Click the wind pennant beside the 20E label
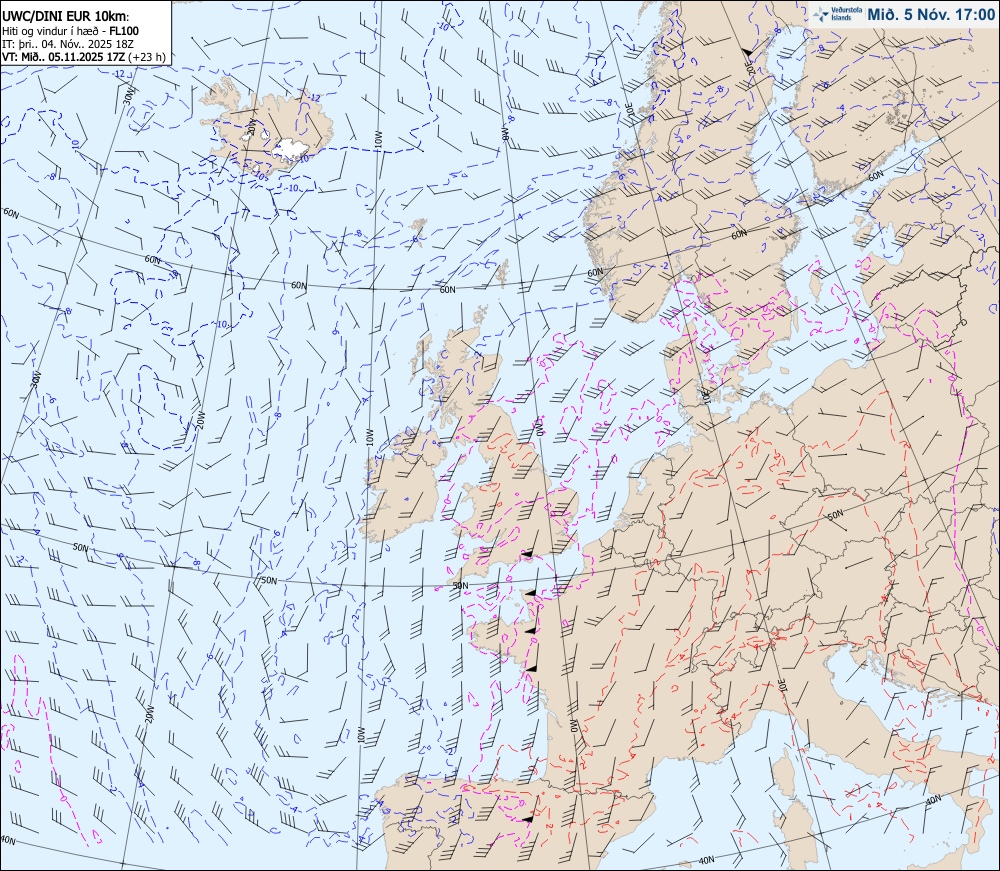1000x871 pixels. [x=746, y=51]
